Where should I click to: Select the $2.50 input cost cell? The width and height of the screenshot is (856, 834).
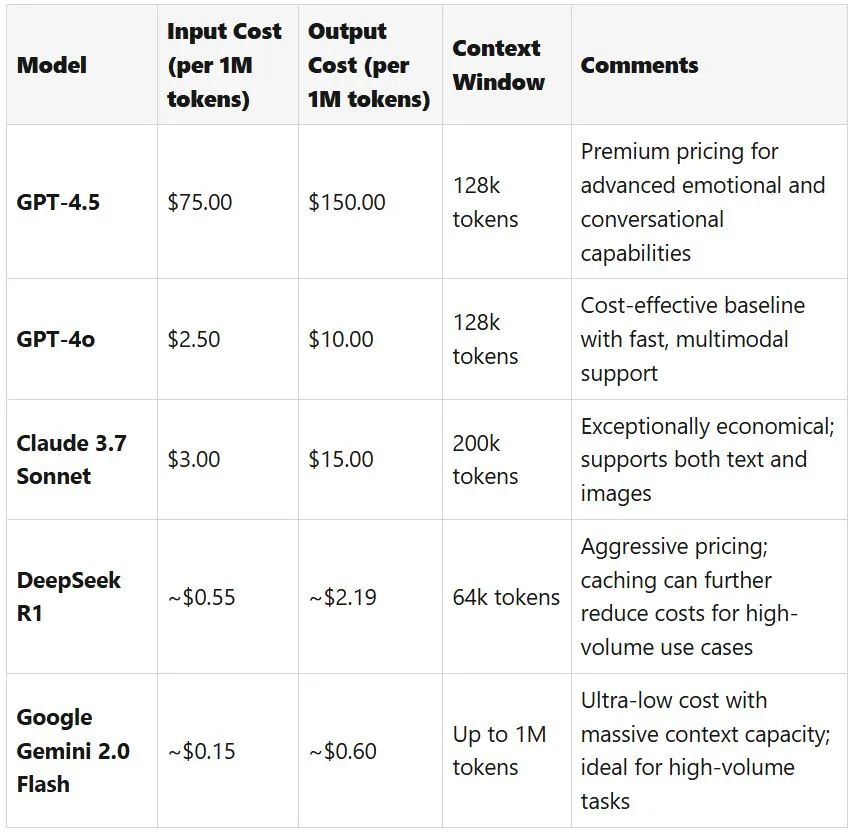(x=194, y=339)
